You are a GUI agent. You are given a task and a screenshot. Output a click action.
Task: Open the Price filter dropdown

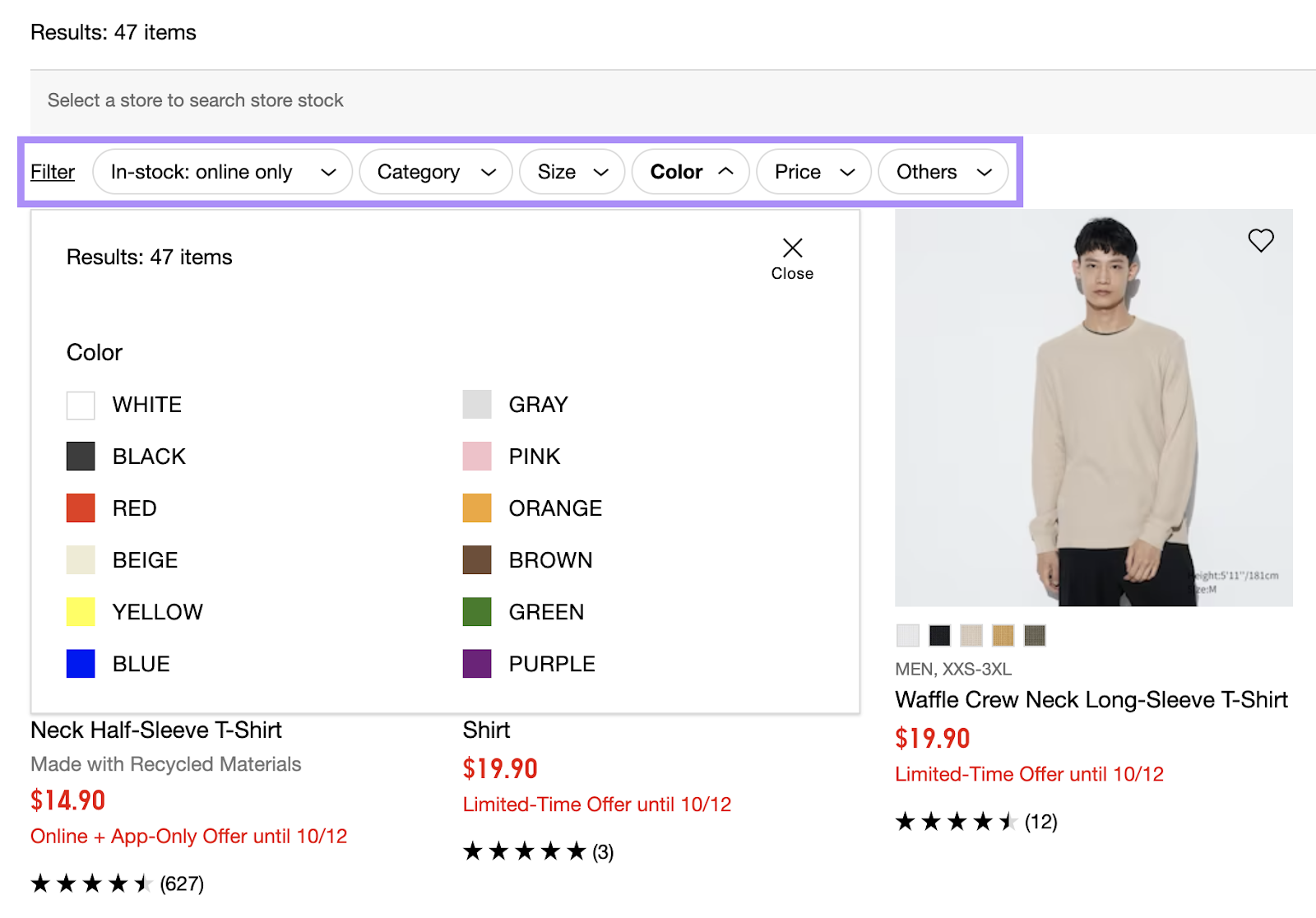[x=813, y=172]
